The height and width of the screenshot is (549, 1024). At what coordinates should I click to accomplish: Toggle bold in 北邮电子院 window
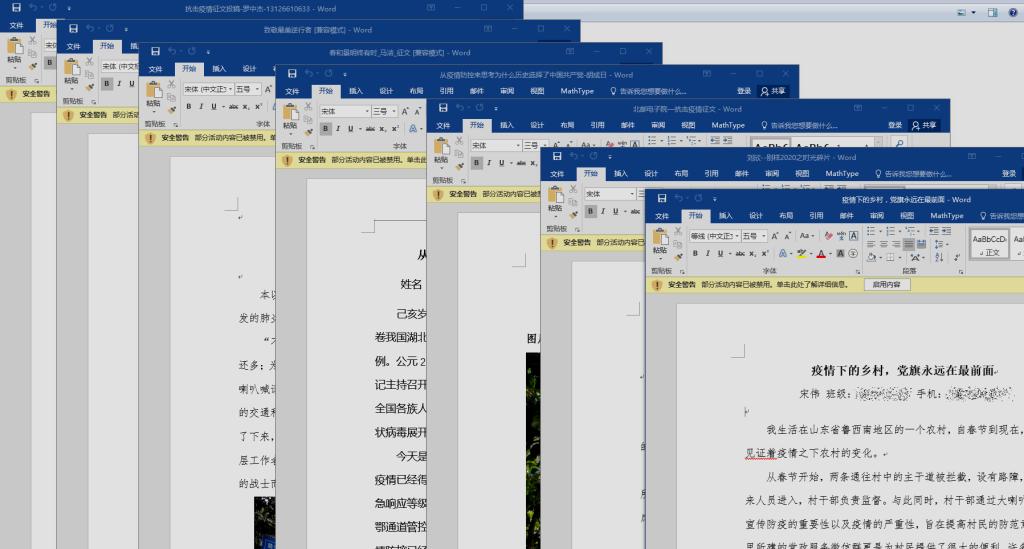(x=477, y=163)
